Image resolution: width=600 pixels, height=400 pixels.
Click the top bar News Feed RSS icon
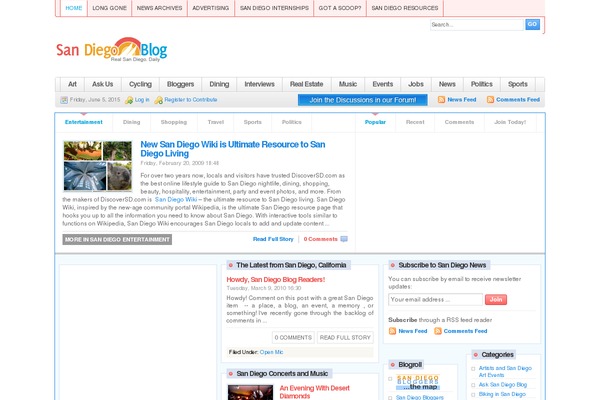click(x=441, y=100)
